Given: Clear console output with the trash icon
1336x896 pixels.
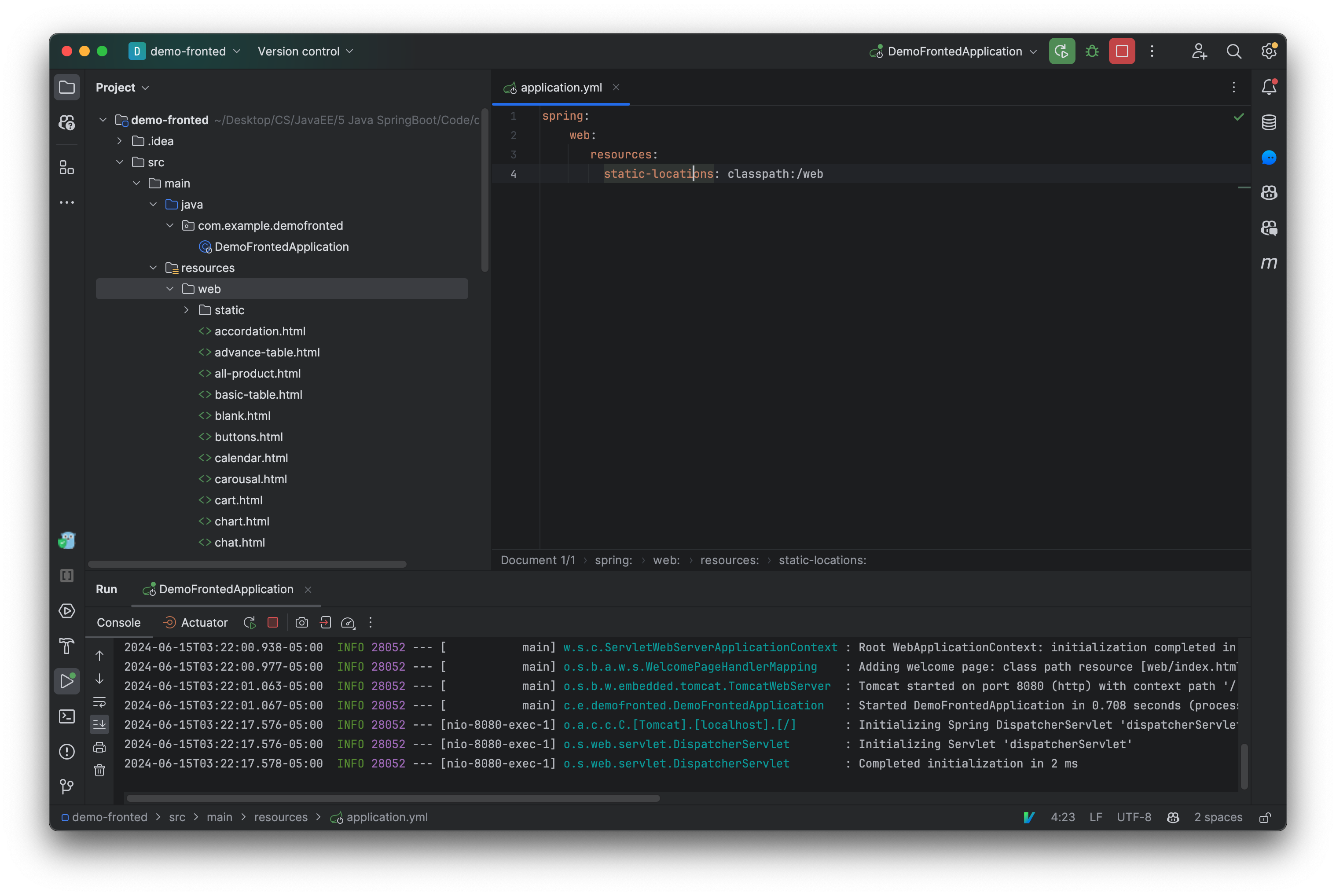Looking at the screenshot, I should (x=99, y=770).
